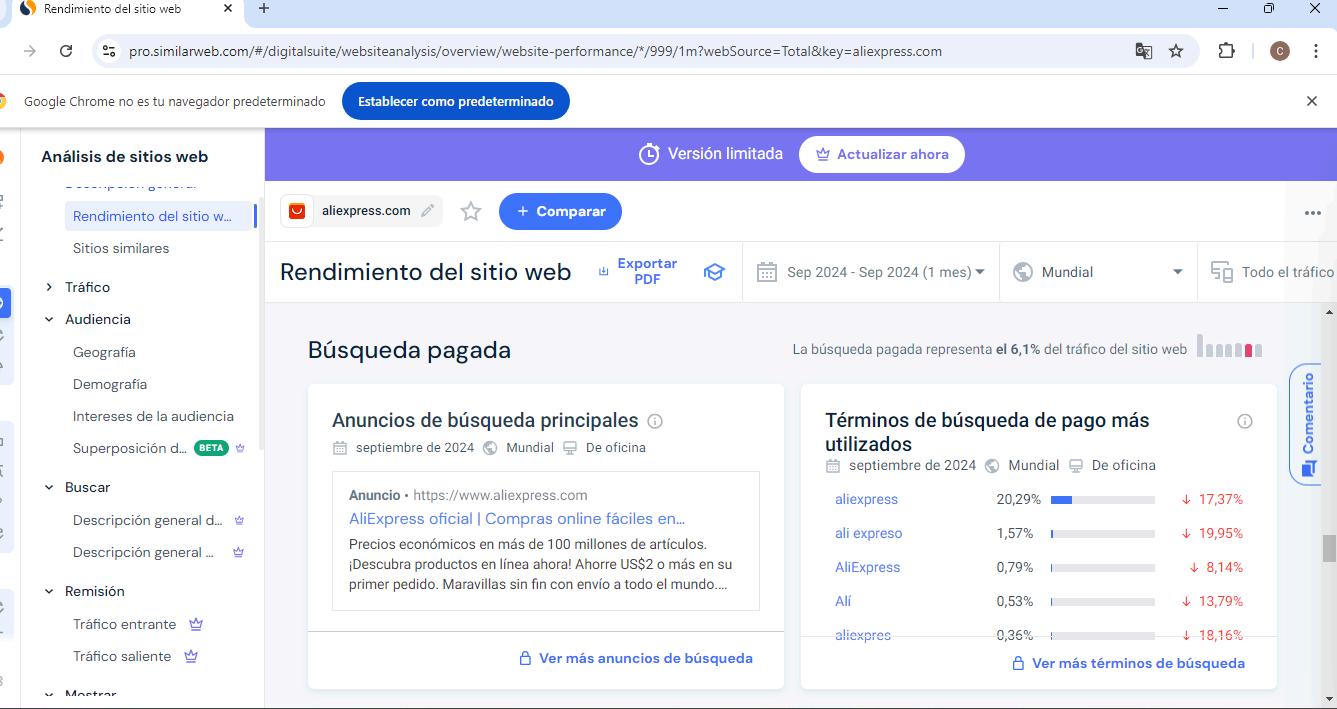The width and height of the screenshot is (1337, 709).
Task: Click the 'aliexpress' search term link
Action: coord(866,499)
